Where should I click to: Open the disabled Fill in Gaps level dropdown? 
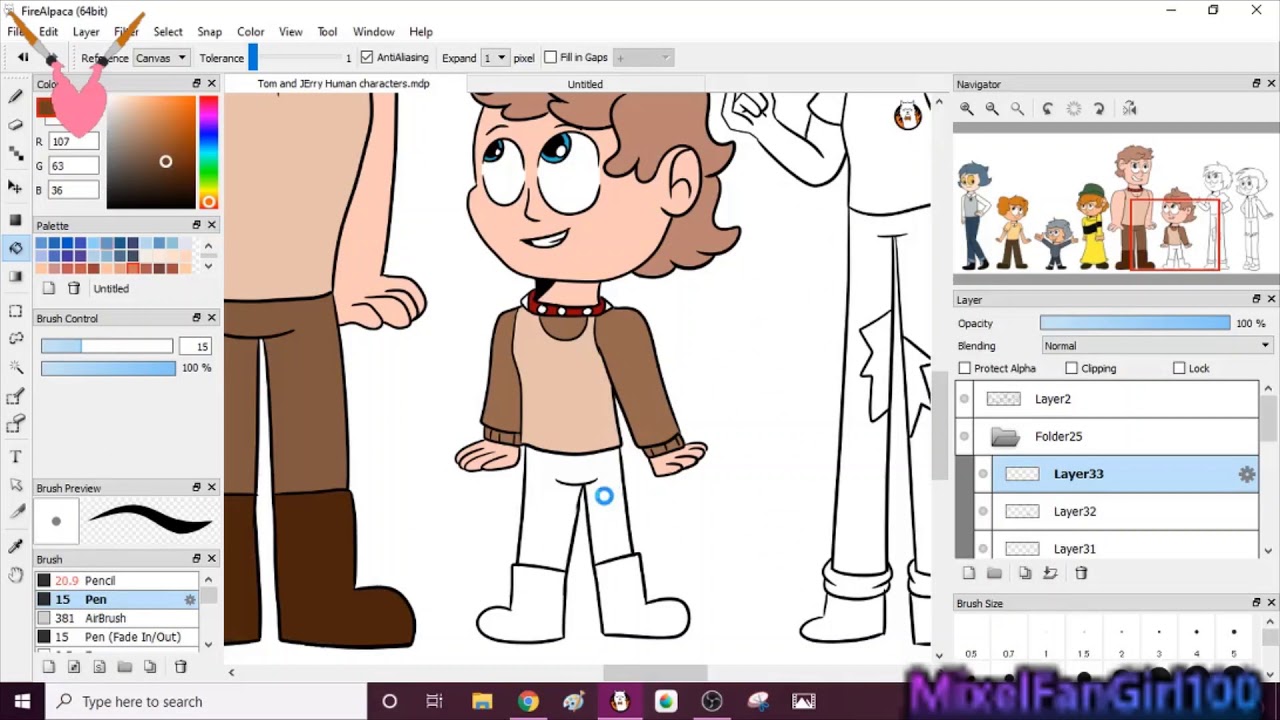point(643,58)
